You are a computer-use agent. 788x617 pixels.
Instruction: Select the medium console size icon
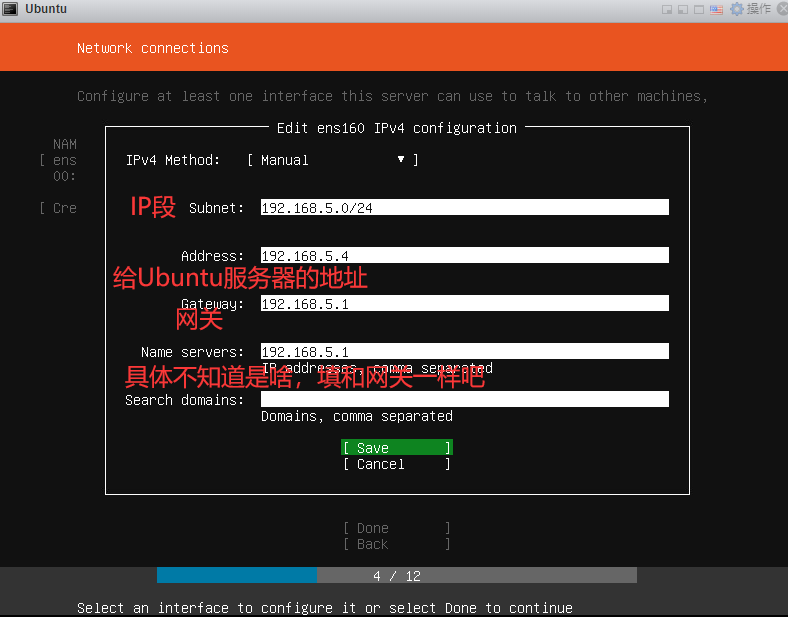[683, 9]
